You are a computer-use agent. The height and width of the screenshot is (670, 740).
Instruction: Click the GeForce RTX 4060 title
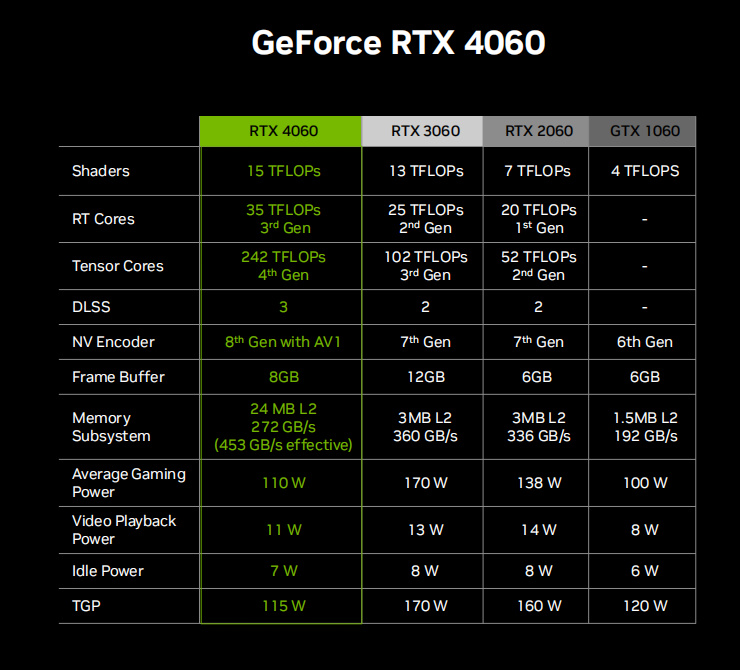(x=398, y=42)
